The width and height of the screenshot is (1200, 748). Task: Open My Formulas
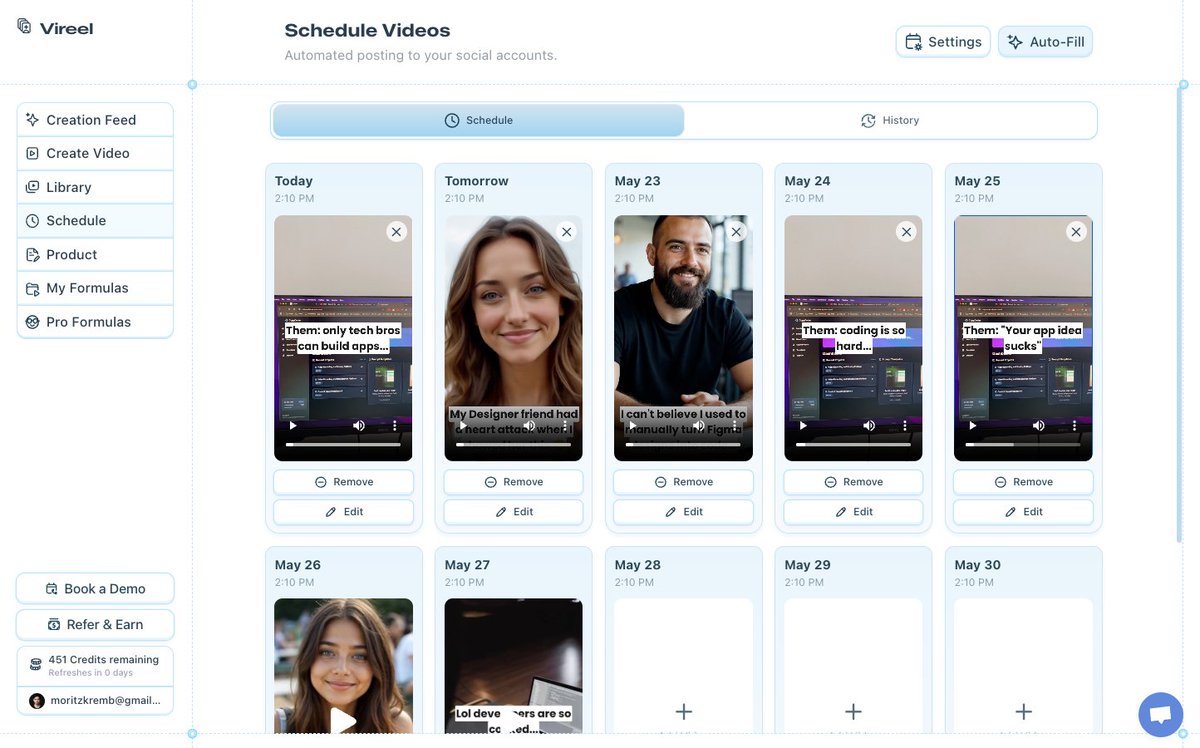(88, 287)
